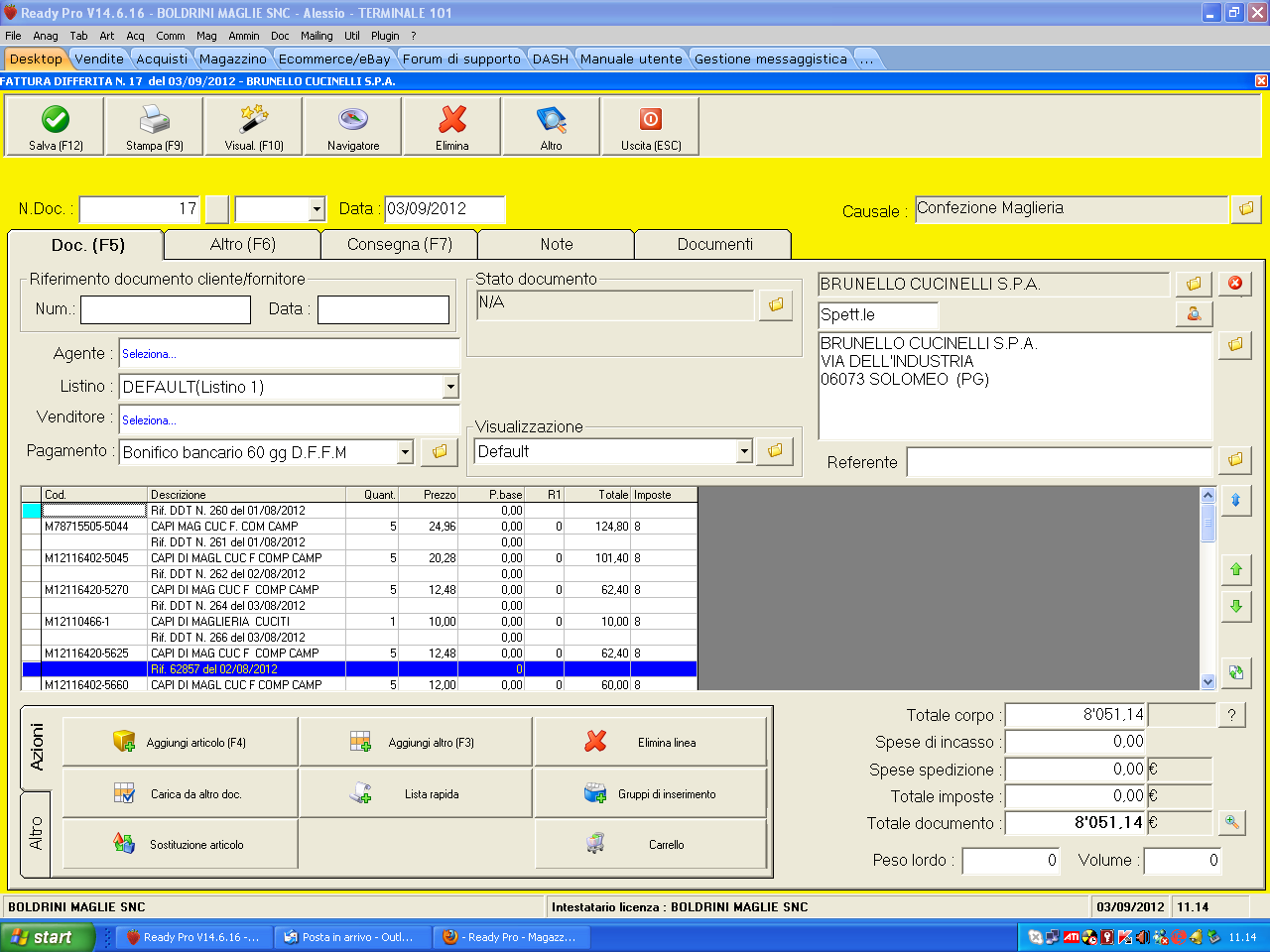Open the Navigatore compass tool

pyautogui.click(x=353, y=120)
